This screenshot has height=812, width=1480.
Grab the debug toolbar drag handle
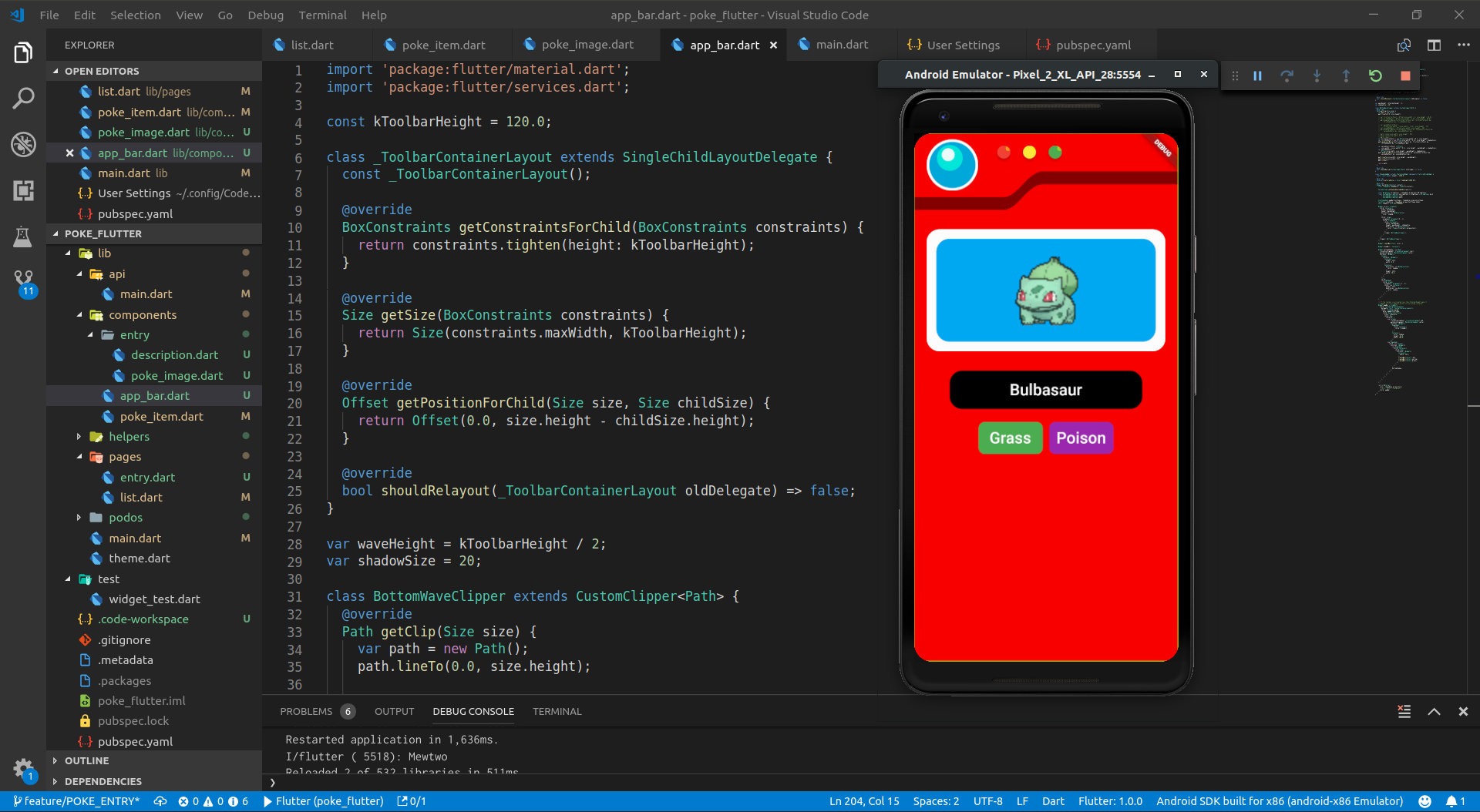(x=1235, y=75)
